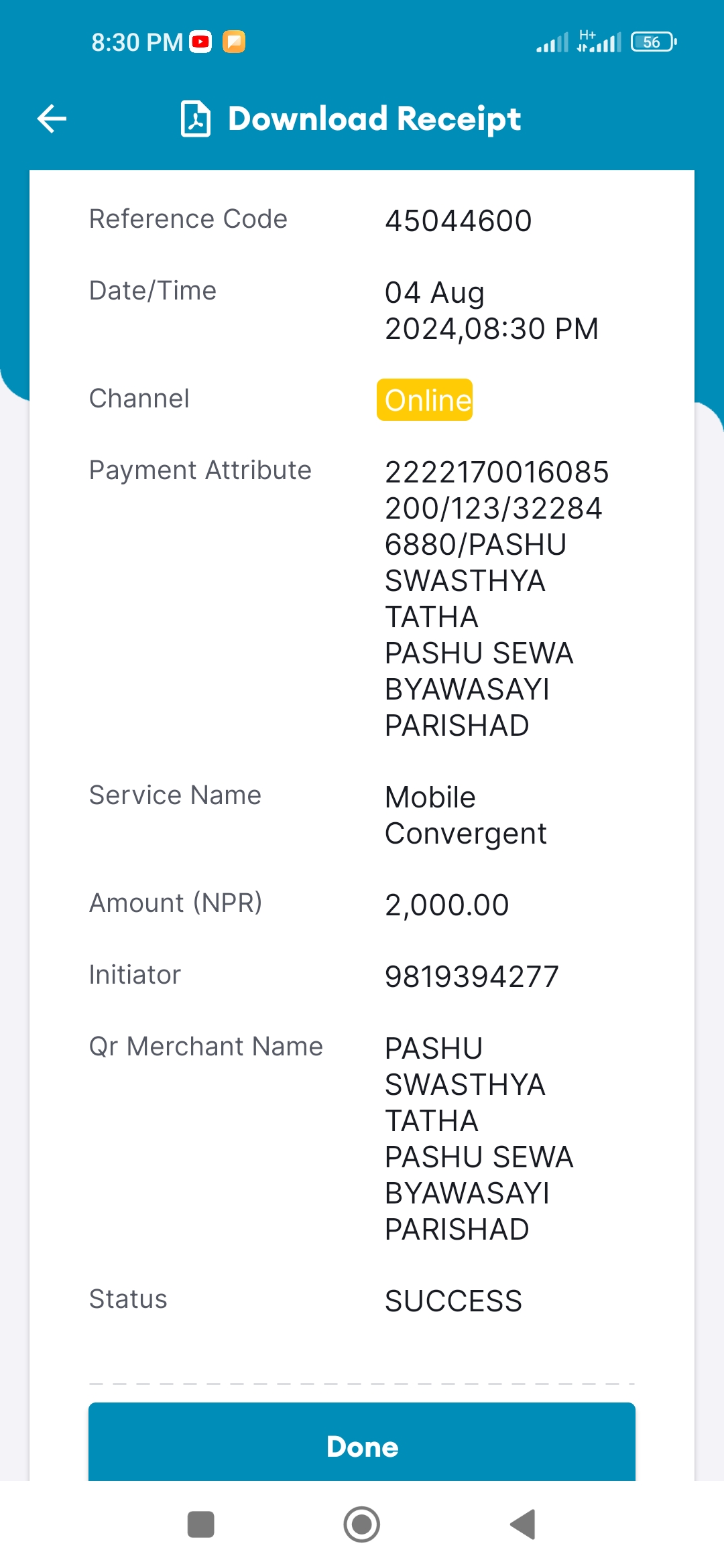Tap the first signal strength indicator
The image size is (724, 1568).
[552, 43]
